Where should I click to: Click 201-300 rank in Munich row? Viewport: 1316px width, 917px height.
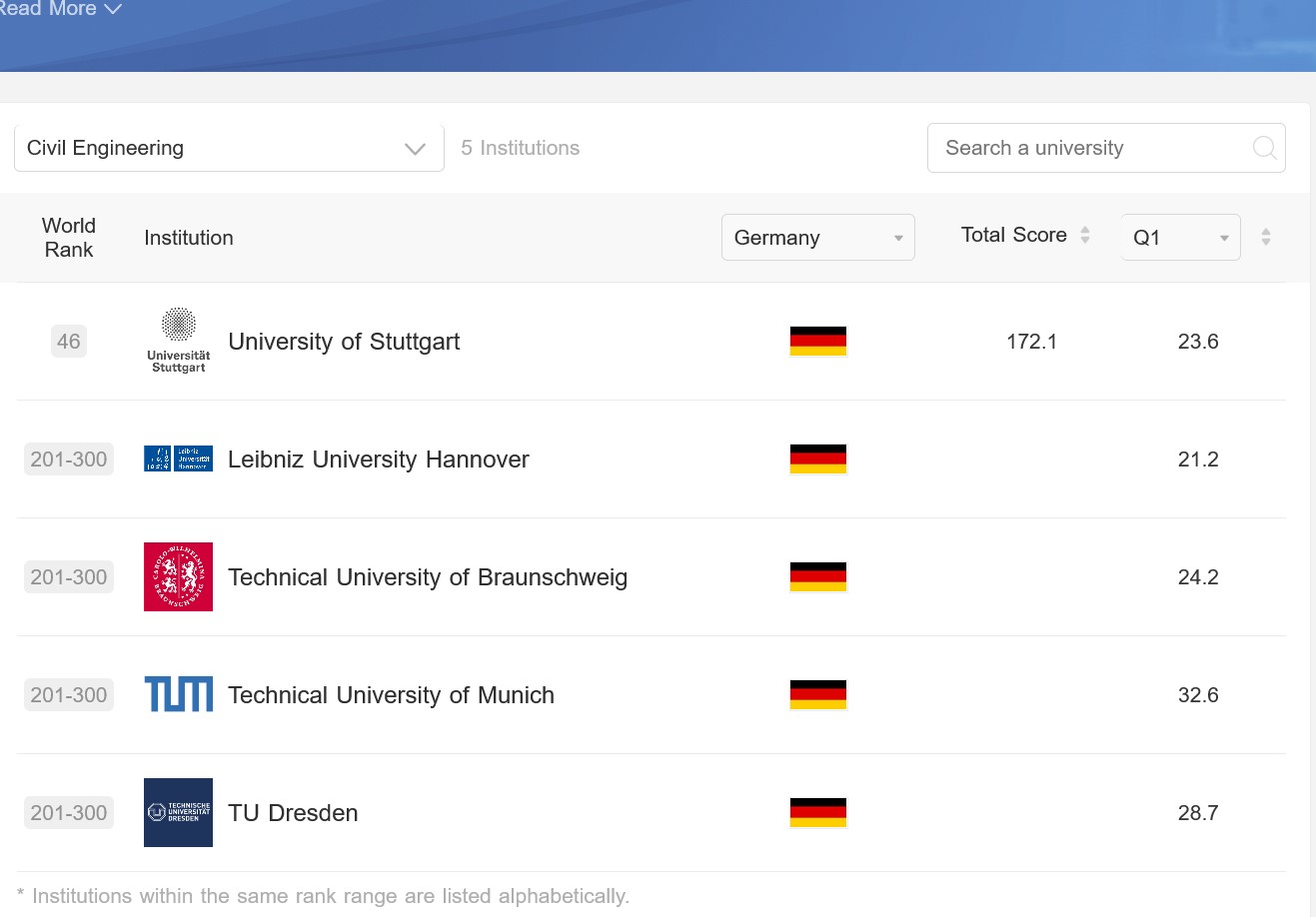tap(69, 695)
